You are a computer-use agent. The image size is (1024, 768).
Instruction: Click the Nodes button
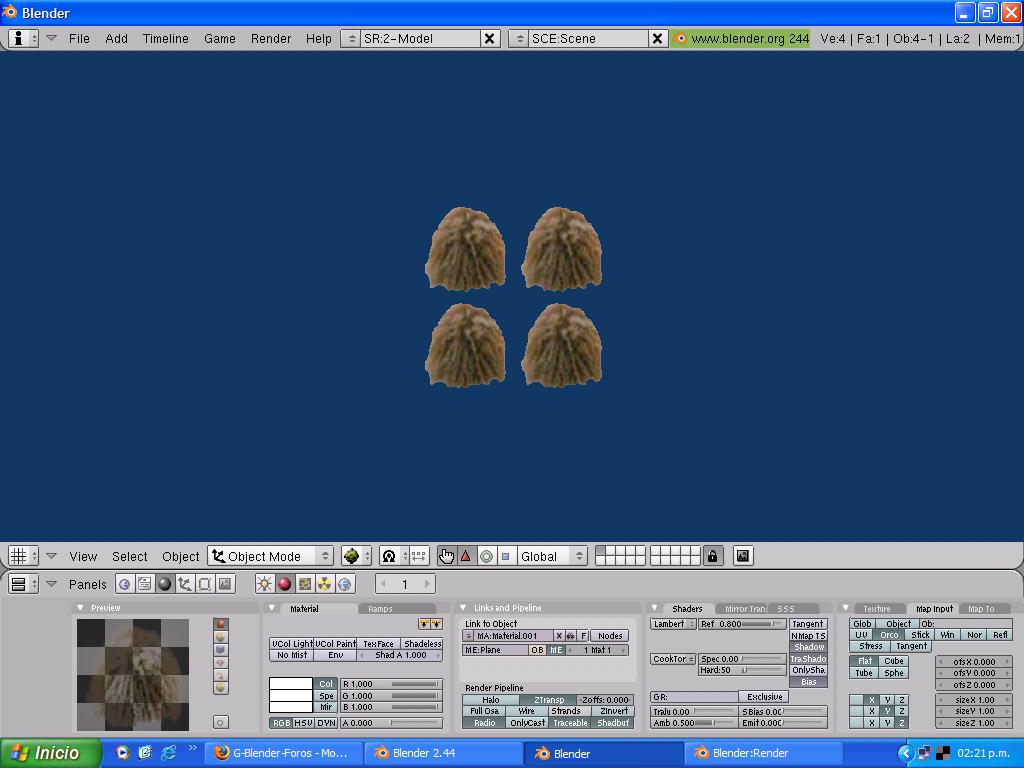(610, 636)
